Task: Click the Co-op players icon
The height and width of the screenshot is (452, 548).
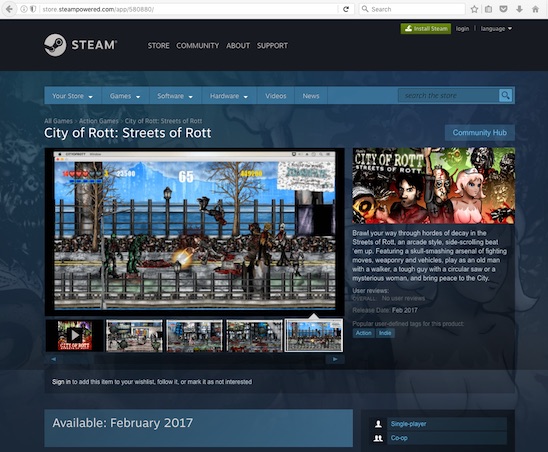Action: pos(378,438)
